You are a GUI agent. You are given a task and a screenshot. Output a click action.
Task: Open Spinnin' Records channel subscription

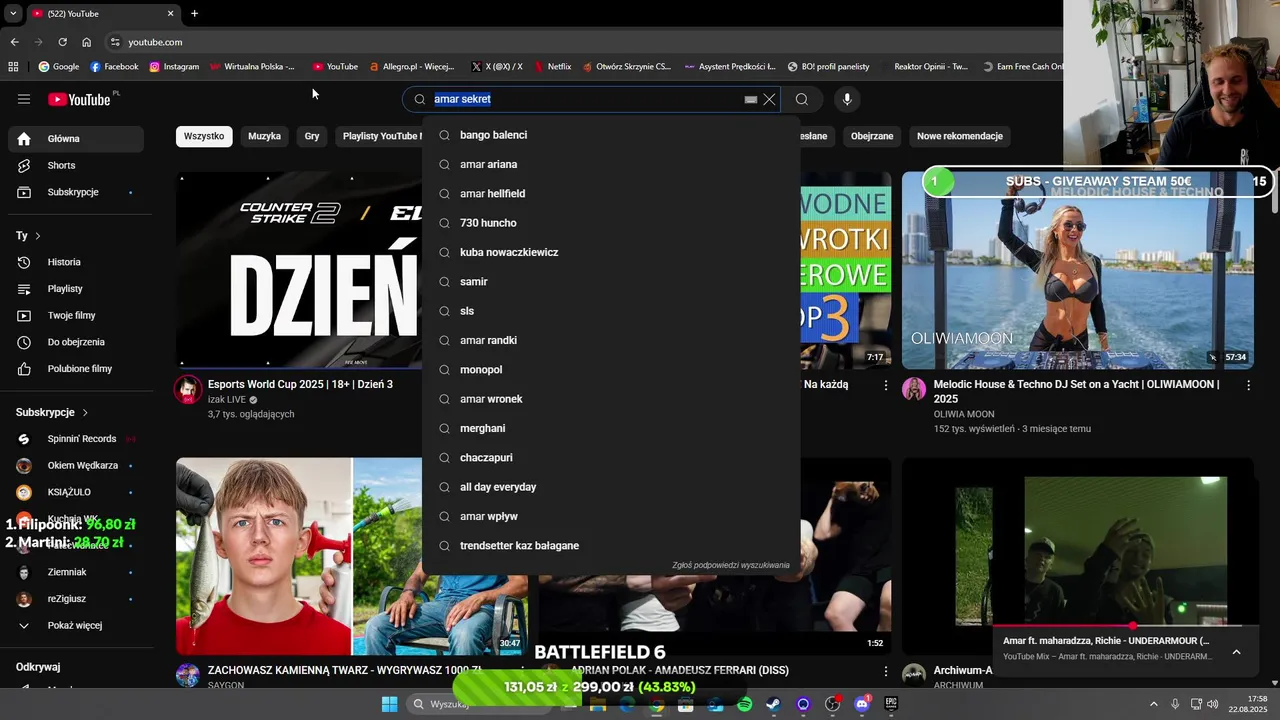point(76,439)
